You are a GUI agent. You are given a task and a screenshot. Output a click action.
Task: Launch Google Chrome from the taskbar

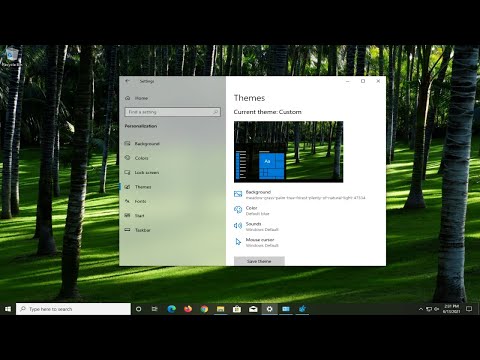coord(204,309)
